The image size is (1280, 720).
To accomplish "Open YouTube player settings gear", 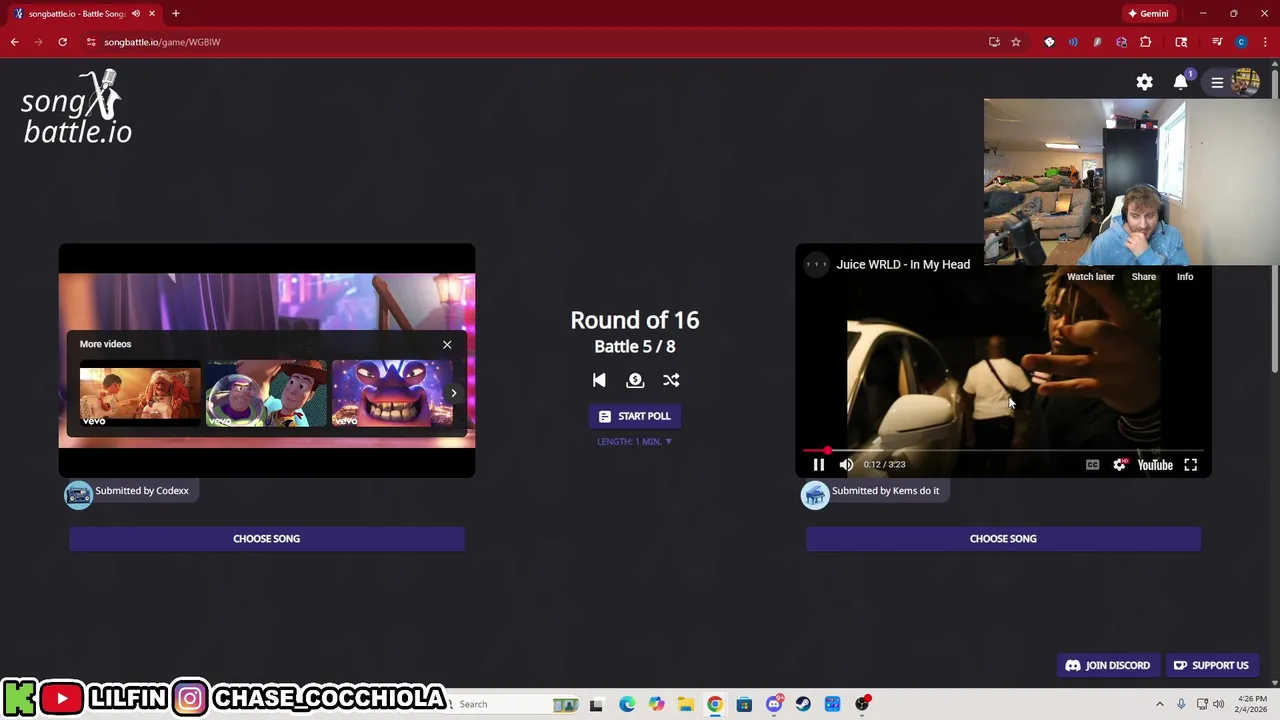I will (1119, 464).
